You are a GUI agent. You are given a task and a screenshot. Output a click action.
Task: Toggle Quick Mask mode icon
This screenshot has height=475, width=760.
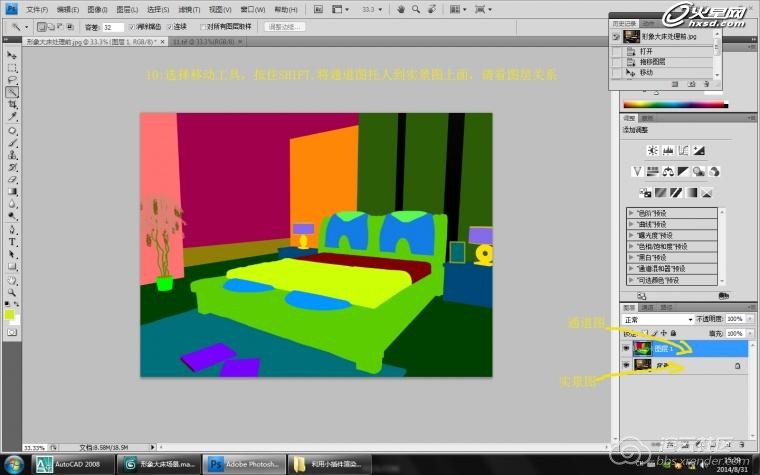(x=12, y=332)
